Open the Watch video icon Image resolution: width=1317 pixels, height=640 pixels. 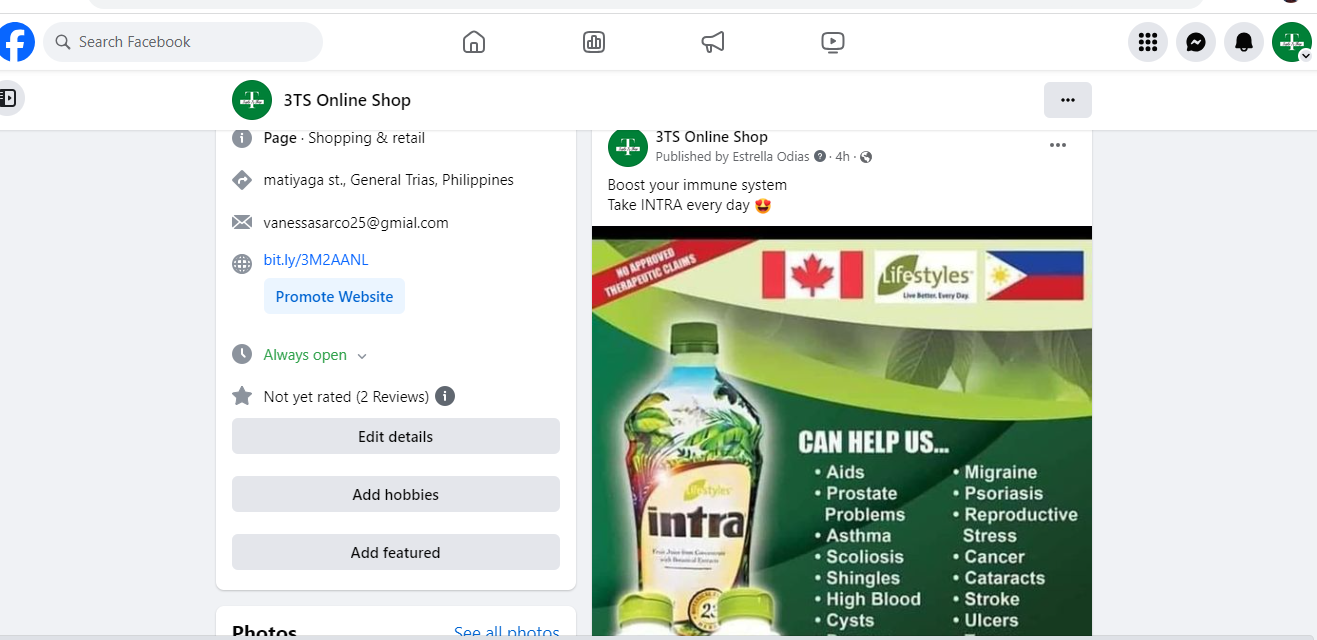tap(832, 42)
